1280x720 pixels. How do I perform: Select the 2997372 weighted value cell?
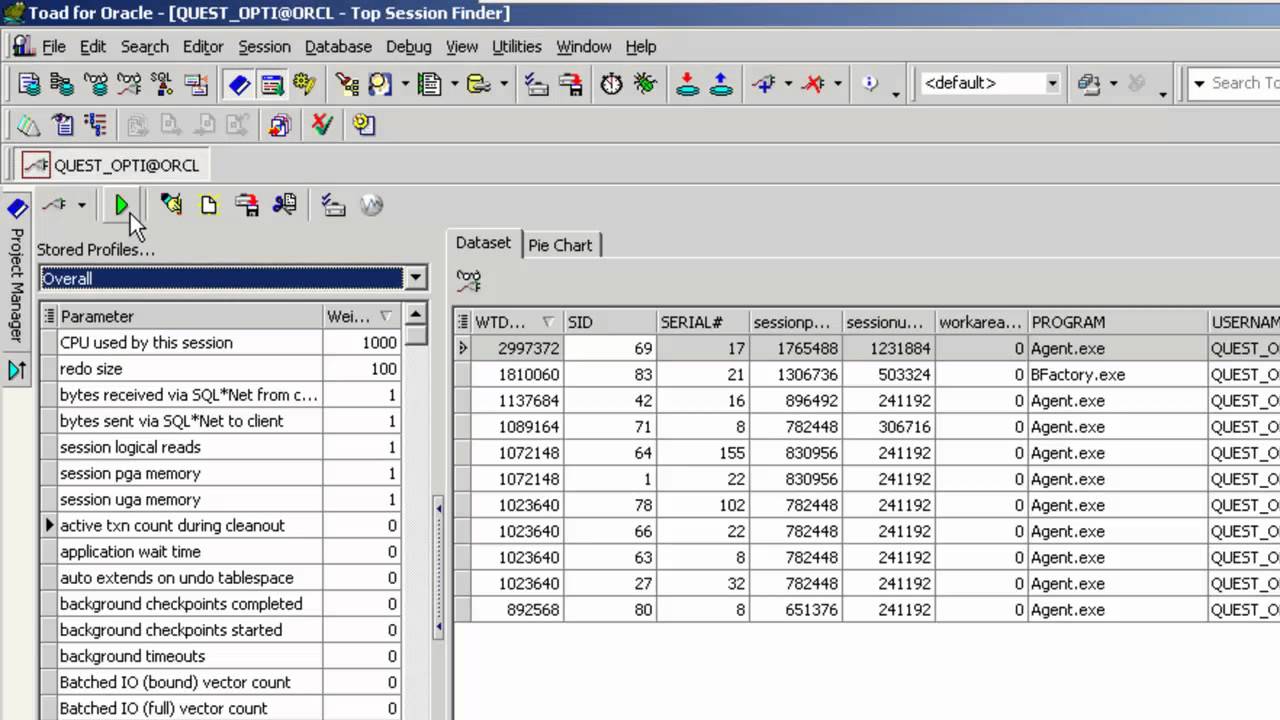[x=517, y=348]
